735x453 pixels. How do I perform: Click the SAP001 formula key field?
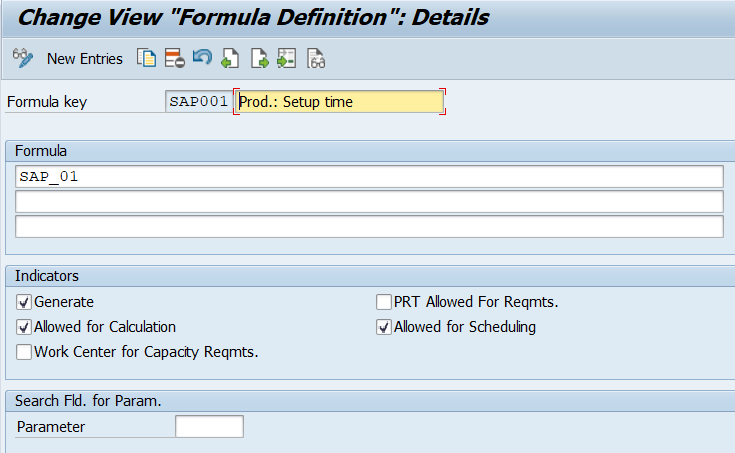pyautogui.click(x=199, y=101)
